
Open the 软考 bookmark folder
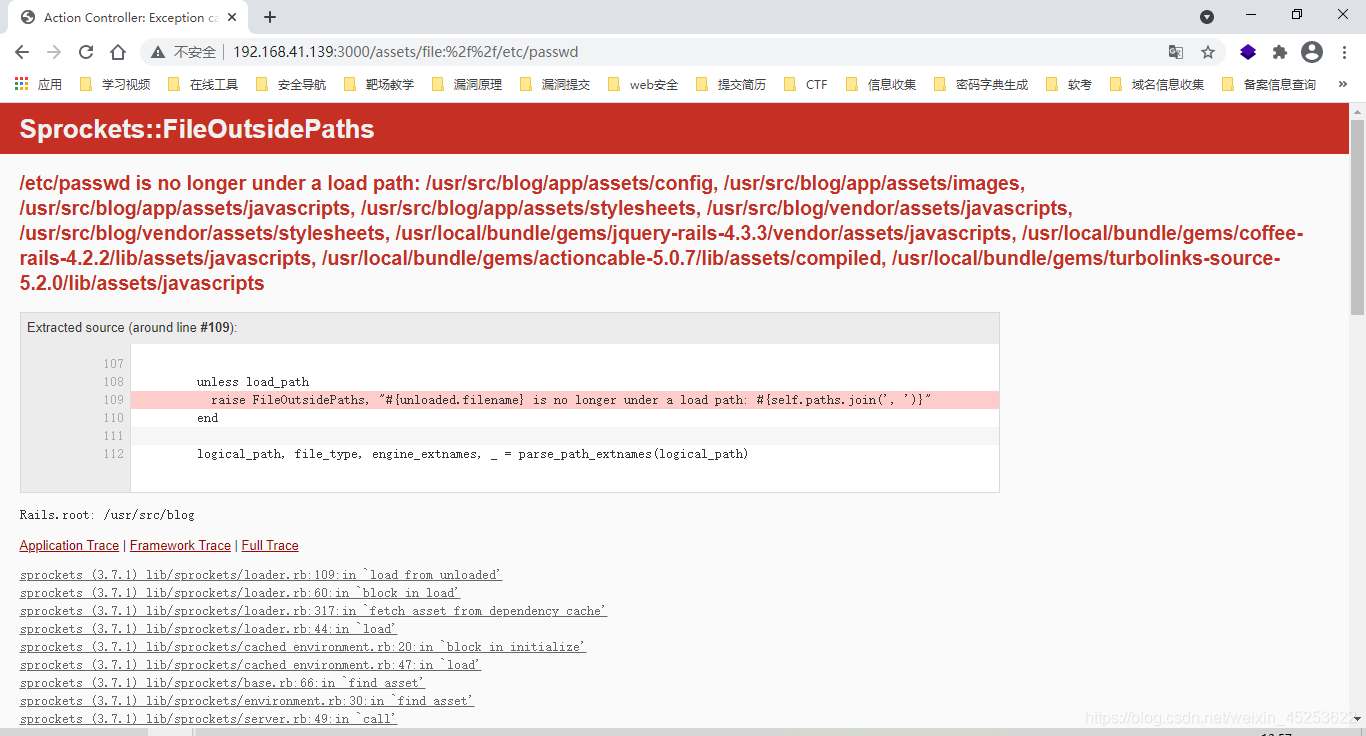pyautogui.click(x=1069, y=84)
